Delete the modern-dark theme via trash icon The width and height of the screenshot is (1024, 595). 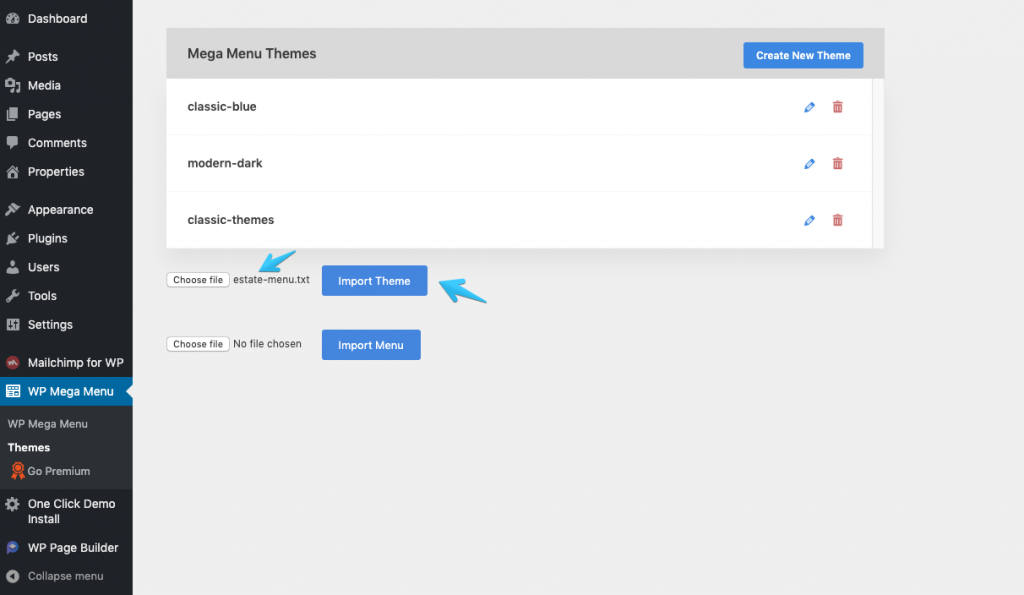pyautogui.click(x=837, y=163)
